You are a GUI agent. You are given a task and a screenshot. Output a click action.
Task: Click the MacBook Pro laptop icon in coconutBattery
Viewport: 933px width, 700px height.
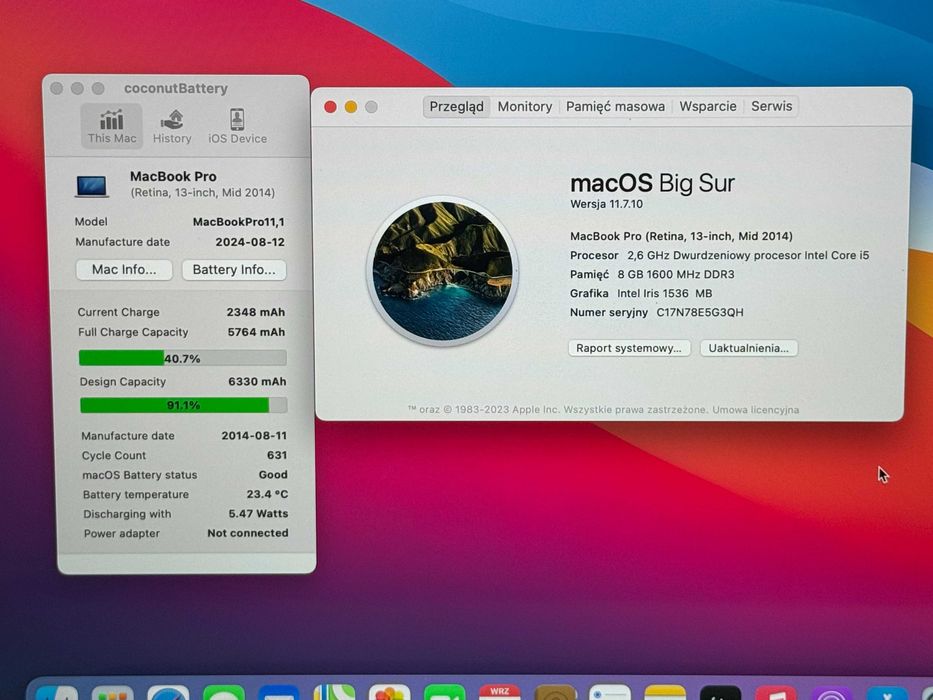click(x=92, y=186)
